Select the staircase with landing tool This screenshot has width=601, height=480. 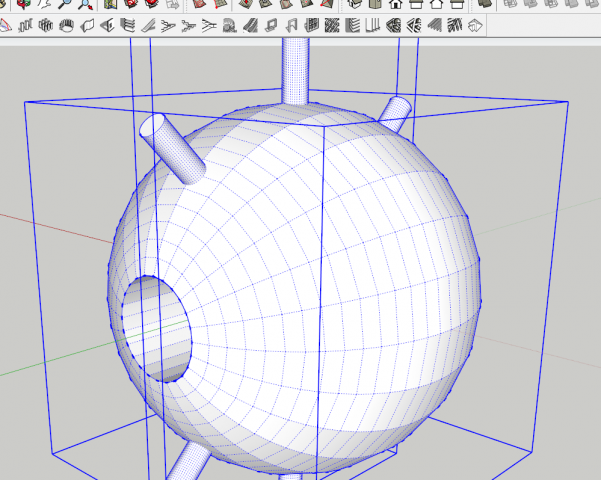[x=188, y=26]
